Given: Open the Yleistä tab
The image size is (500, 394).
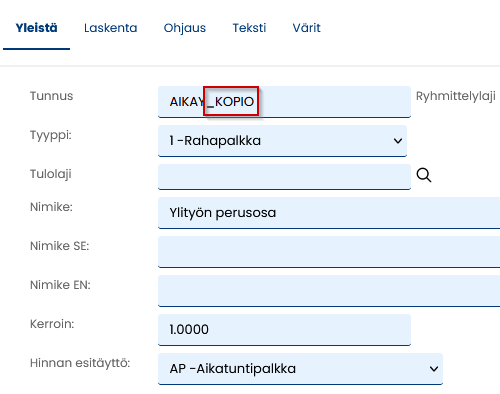Looking at the screenshot, I should (x=36, y=28).
